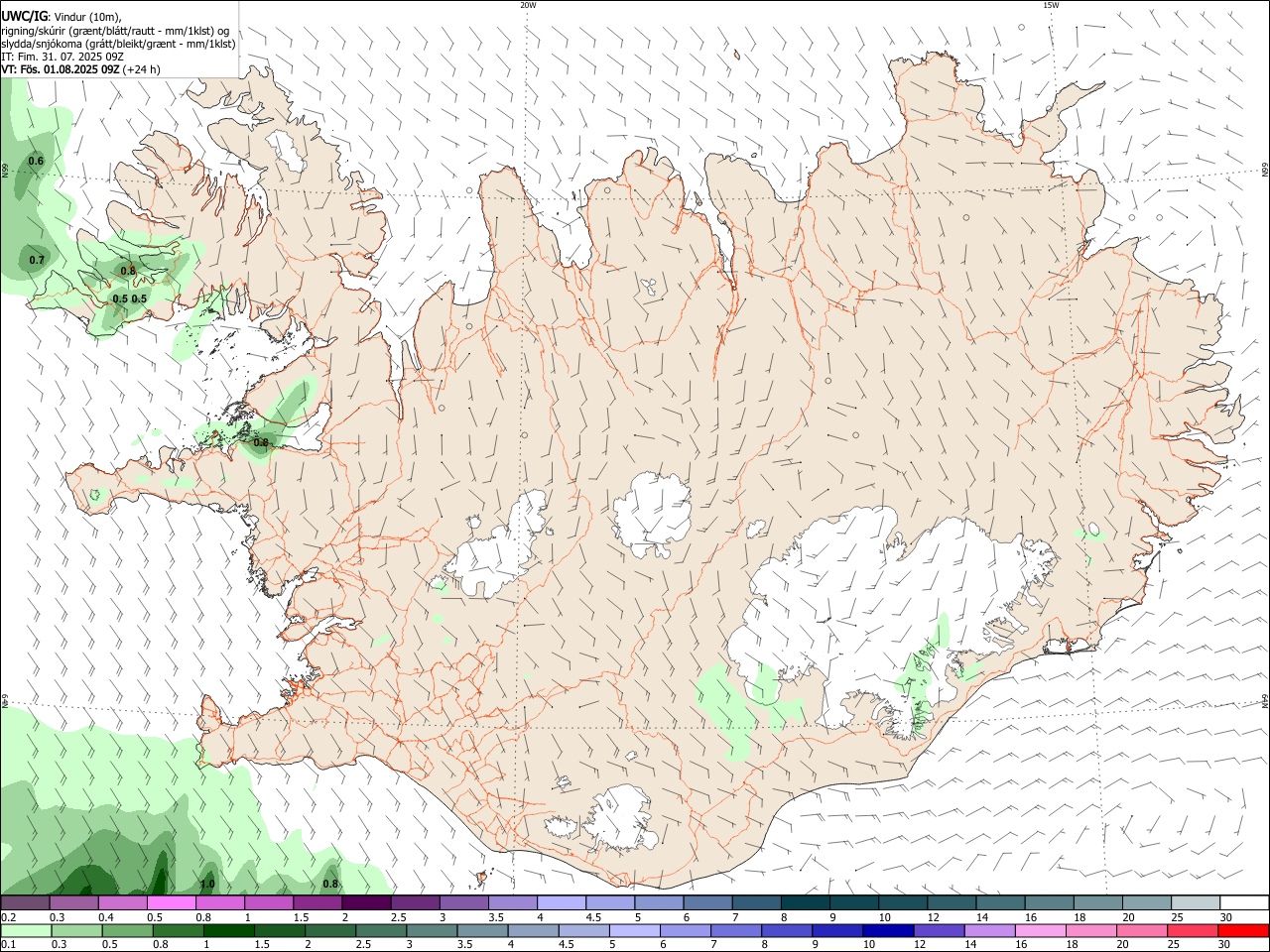Pick the darkest purple 2 snow legend swatch
This screenshot has height=952, width=1270.
[x=366, y=903]
